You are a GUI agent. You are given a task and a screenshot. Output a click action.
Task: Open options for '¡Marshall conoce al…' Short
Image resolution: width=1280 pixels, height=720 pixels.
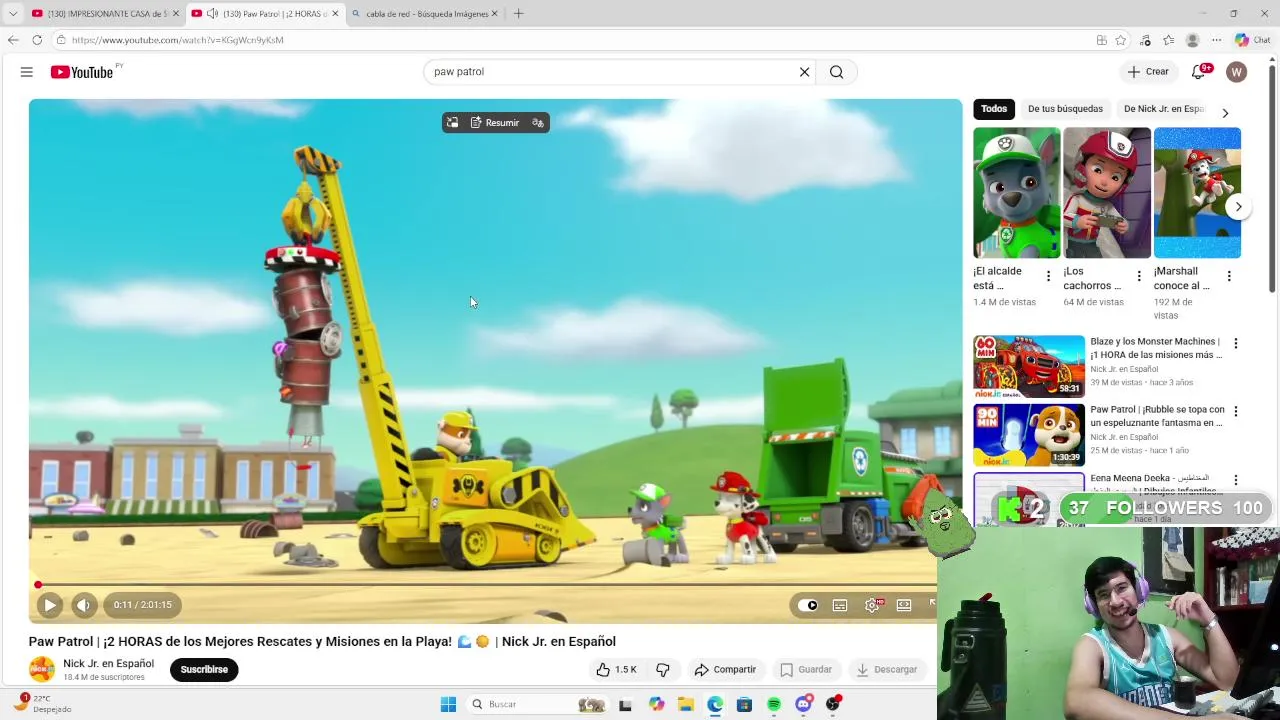[x=1229, y=276]
